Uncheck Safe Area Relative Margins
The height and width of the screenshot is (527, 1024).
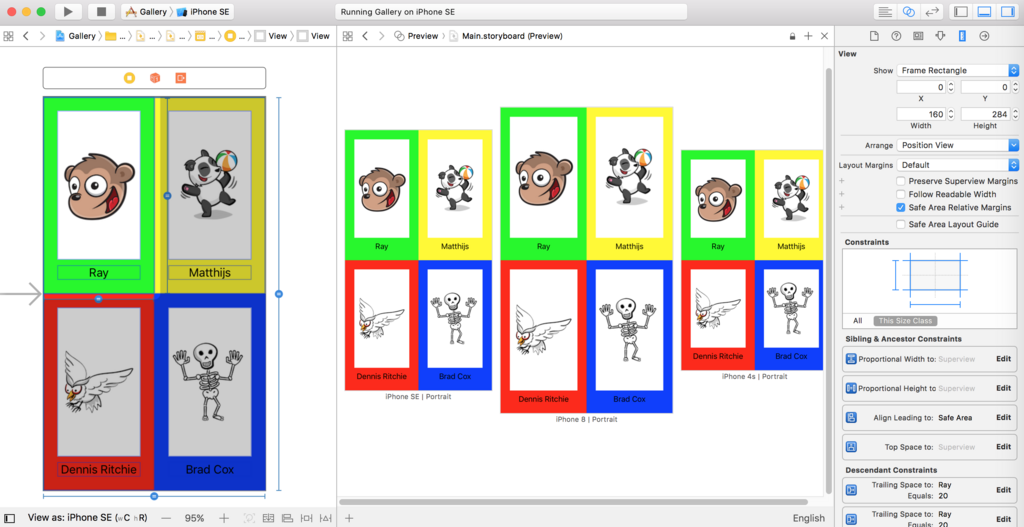(x=901, y=207)
